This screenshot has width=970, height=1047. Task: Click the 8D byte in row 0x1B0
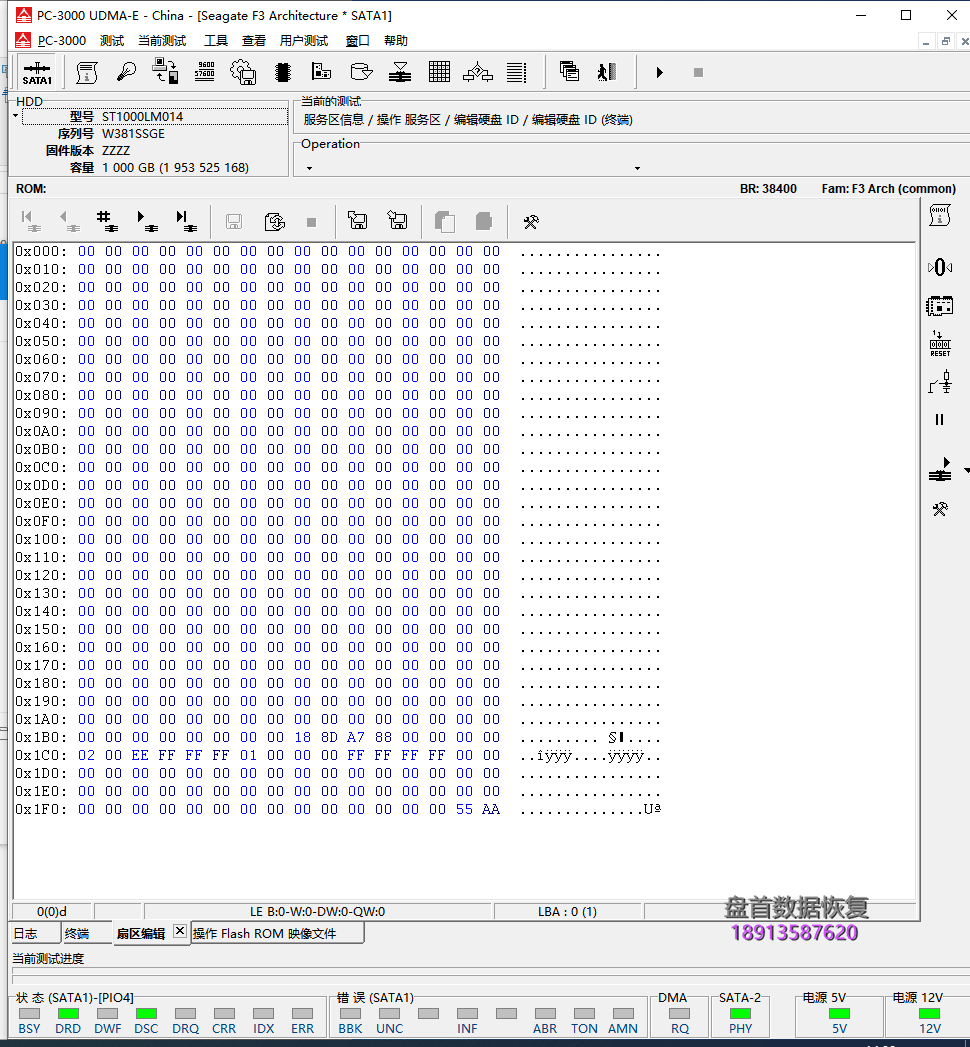coord(329,737)
